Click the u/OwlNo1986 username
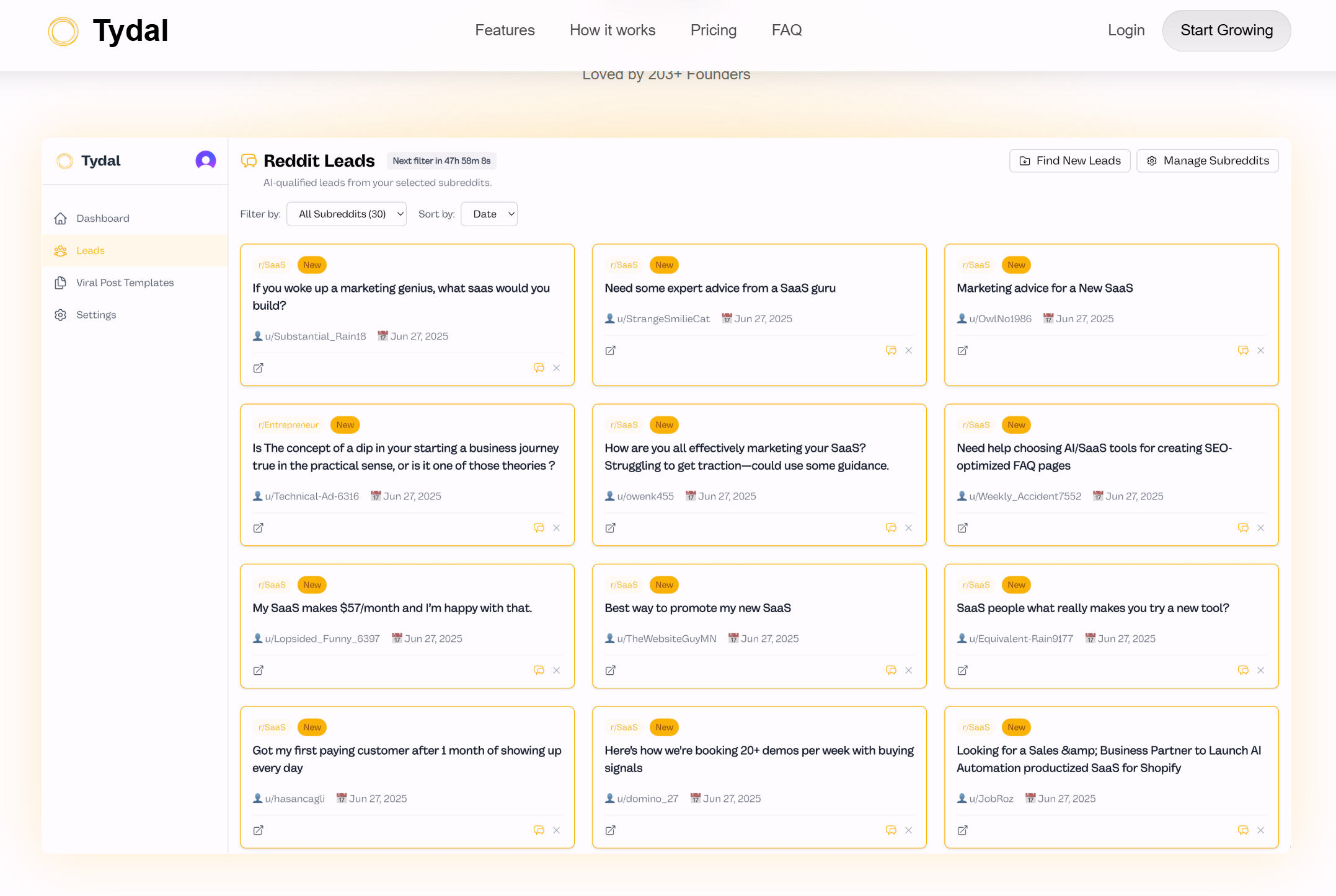This screenshot has width=1336, height=896. click(x=1000, y=318)
